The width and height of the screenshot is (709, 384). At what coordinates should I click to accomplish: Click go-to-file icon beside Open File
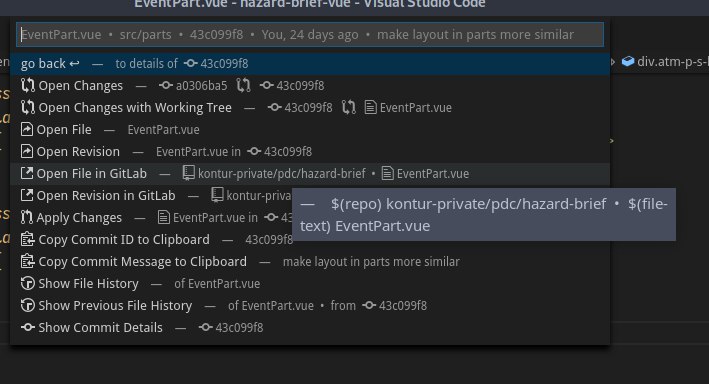(27, 129)
